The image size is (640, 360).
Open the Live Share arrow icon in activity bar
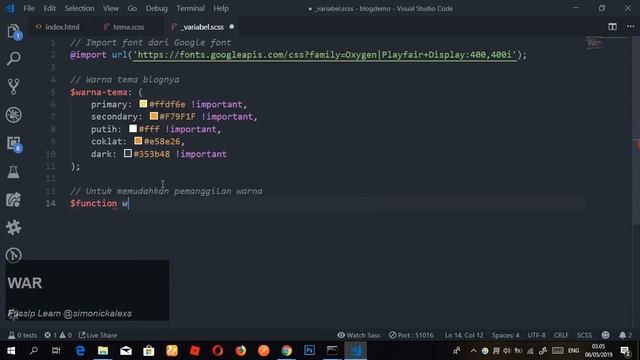[x=13, y=200]
